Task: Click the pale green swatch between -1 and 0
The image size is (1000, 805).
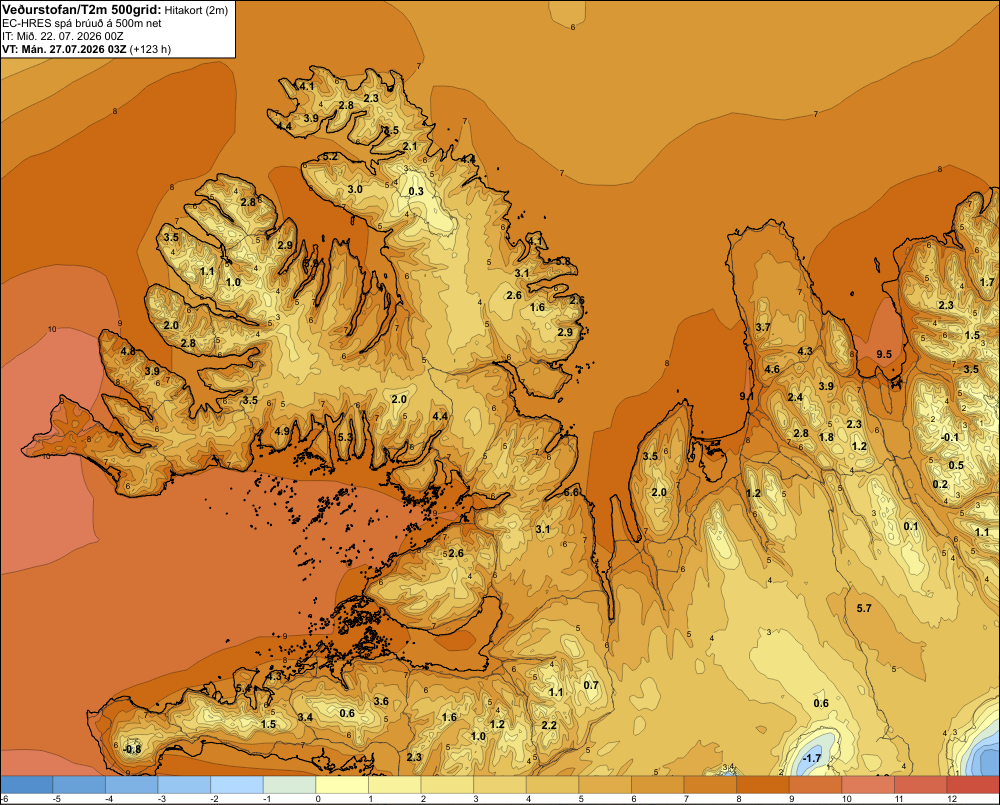Action: click(x=290, y=785)
